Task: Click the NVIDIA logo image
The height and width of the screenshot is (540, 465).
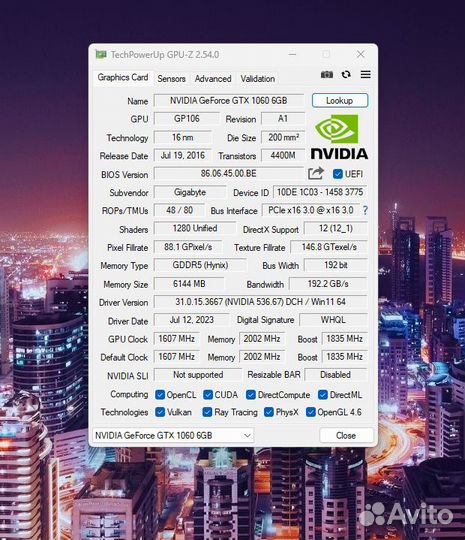Action: [x=339, y=137]
